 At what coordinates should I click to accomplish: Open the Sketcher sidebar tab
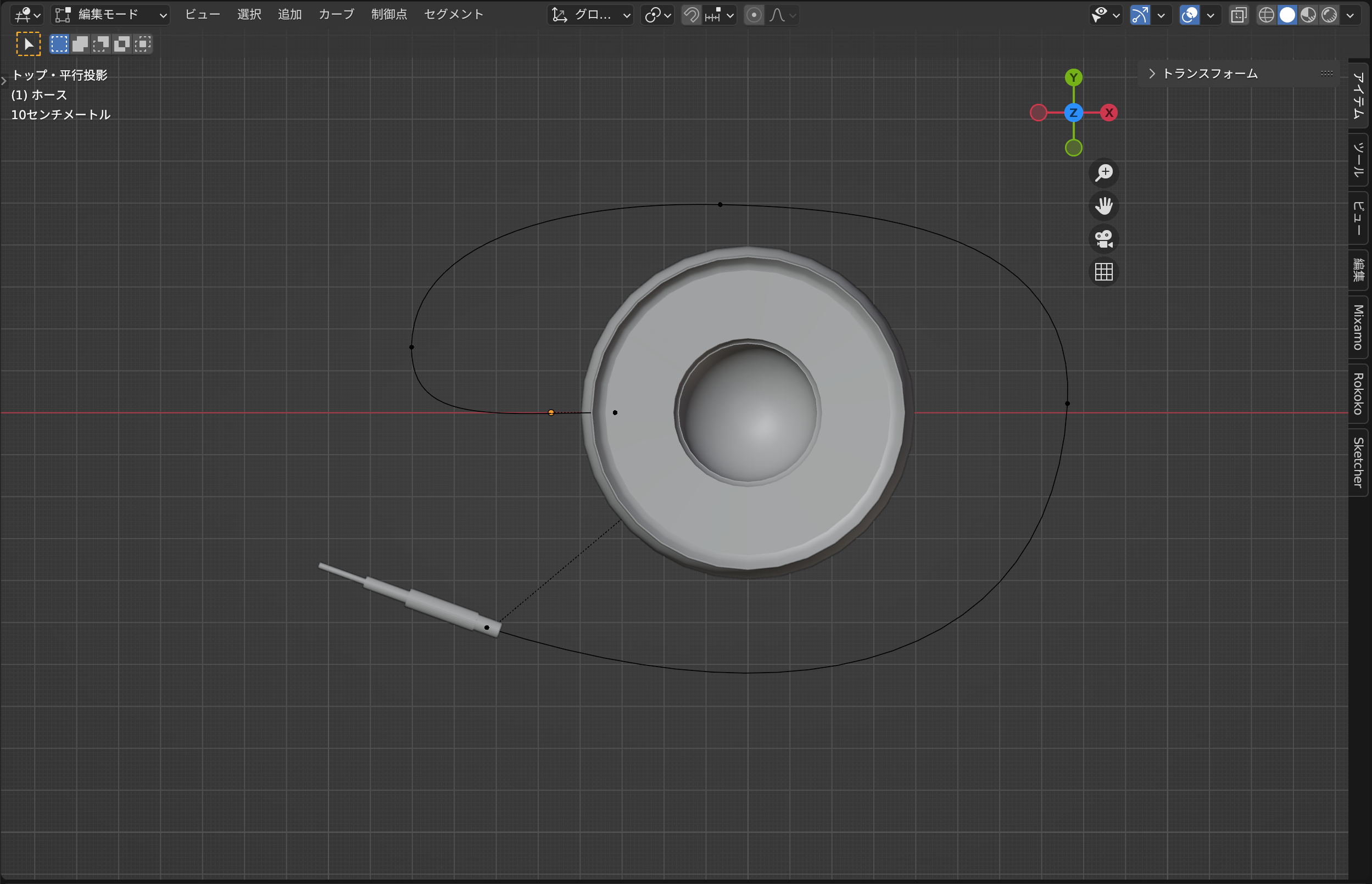[1358, 463]
